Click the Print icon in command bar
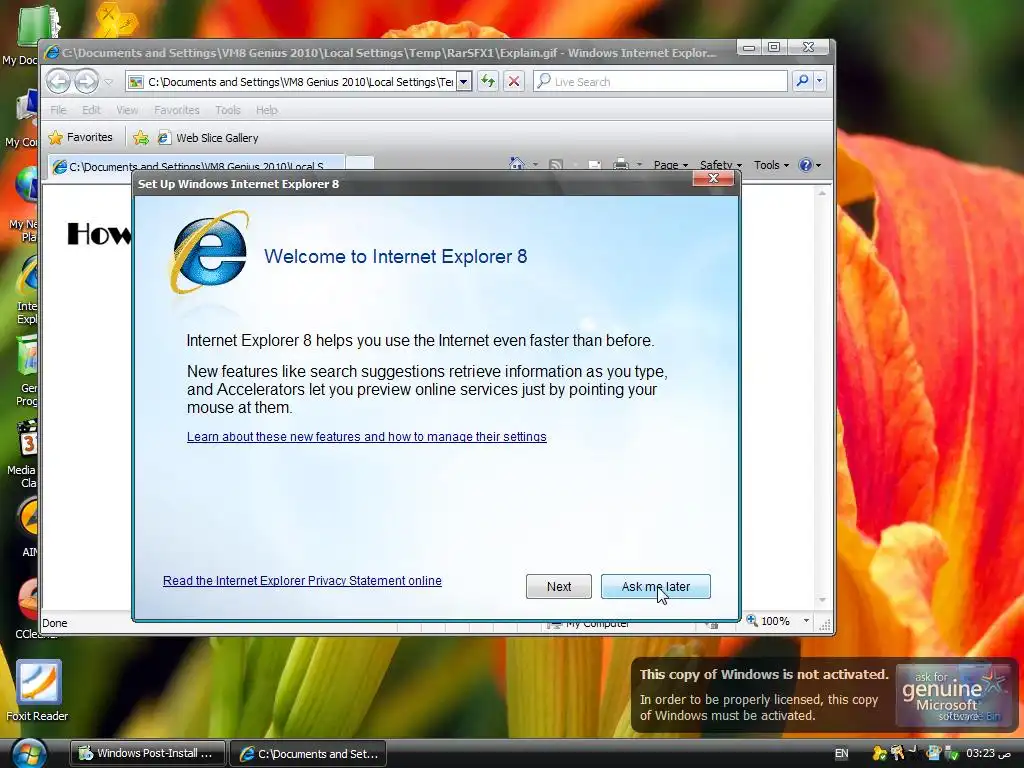1024x768 pixels. 620,165
